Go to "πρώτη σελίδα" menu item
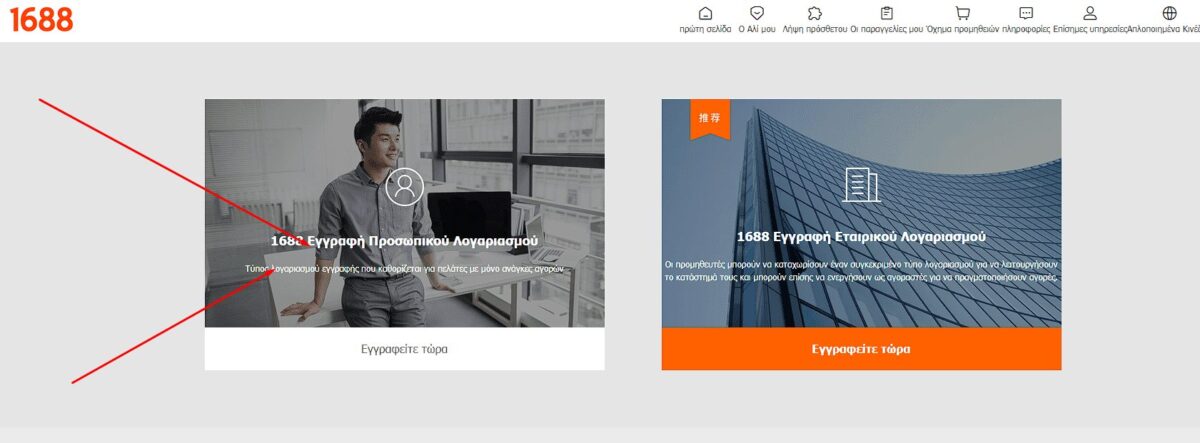 tap(705, 30)
